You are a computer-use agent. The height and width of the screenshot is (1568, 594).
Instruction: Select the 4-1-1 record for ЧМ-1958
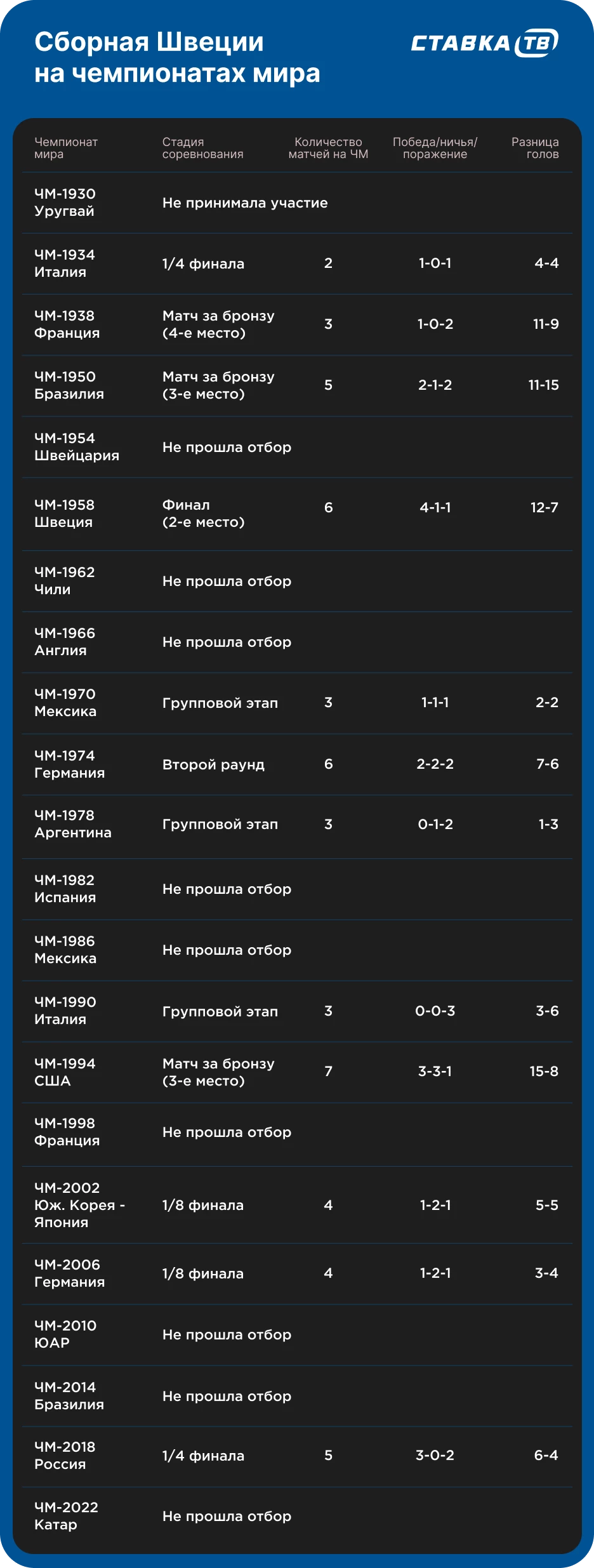pos(435,508)
